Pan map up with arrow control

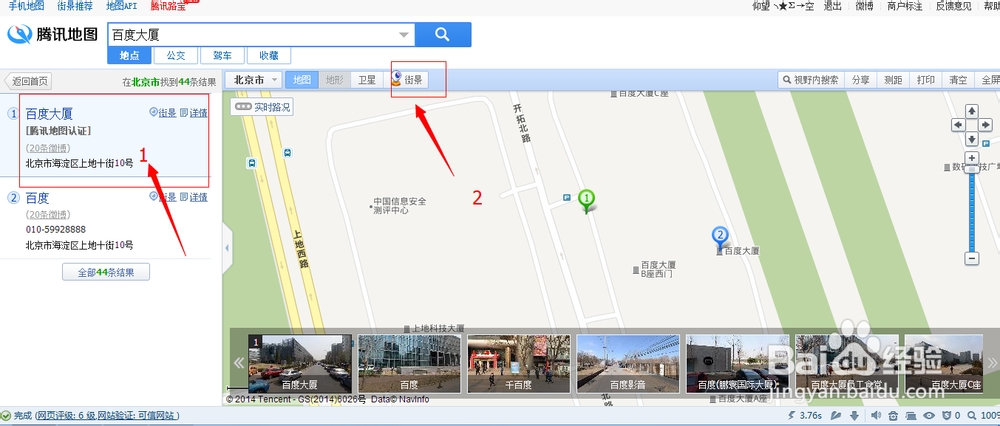coord(971,111)
